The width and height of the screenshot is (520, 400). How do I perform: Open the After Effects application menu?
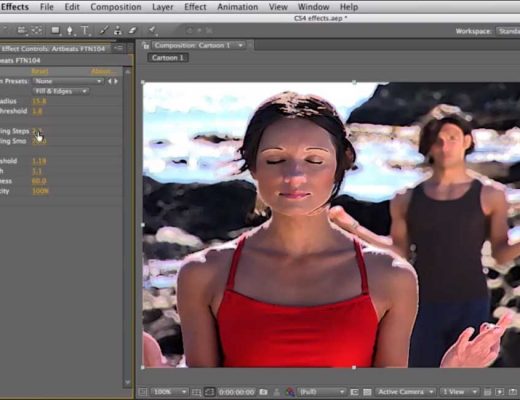(x=14, y=7)
